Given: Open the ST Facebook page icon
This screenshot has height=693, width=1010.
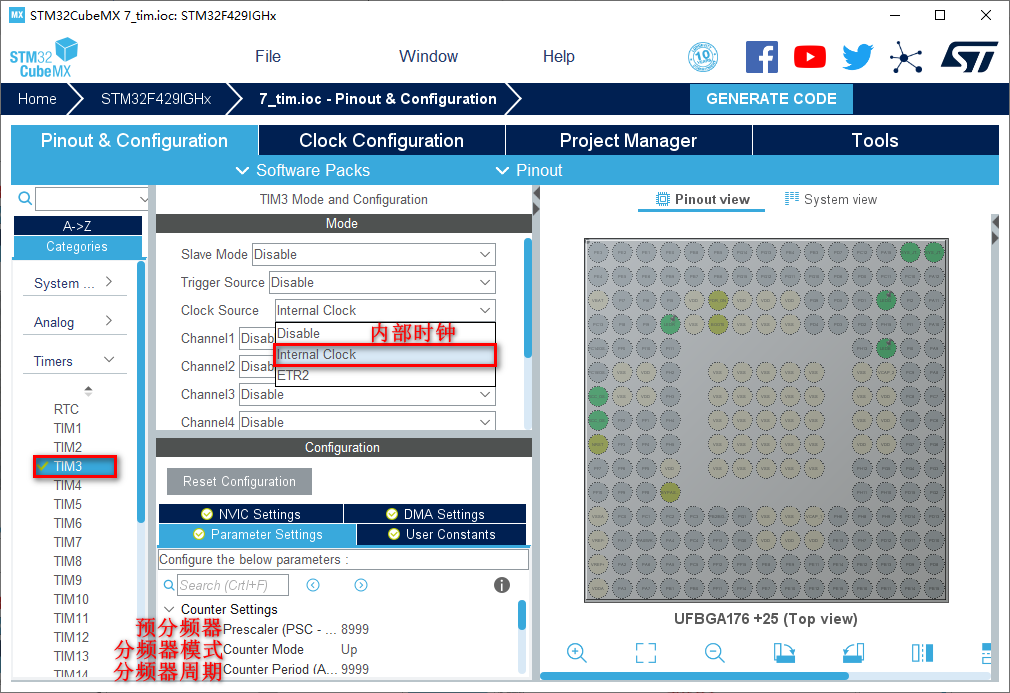Looking at the screenshot, I should [x=762, y=57].
